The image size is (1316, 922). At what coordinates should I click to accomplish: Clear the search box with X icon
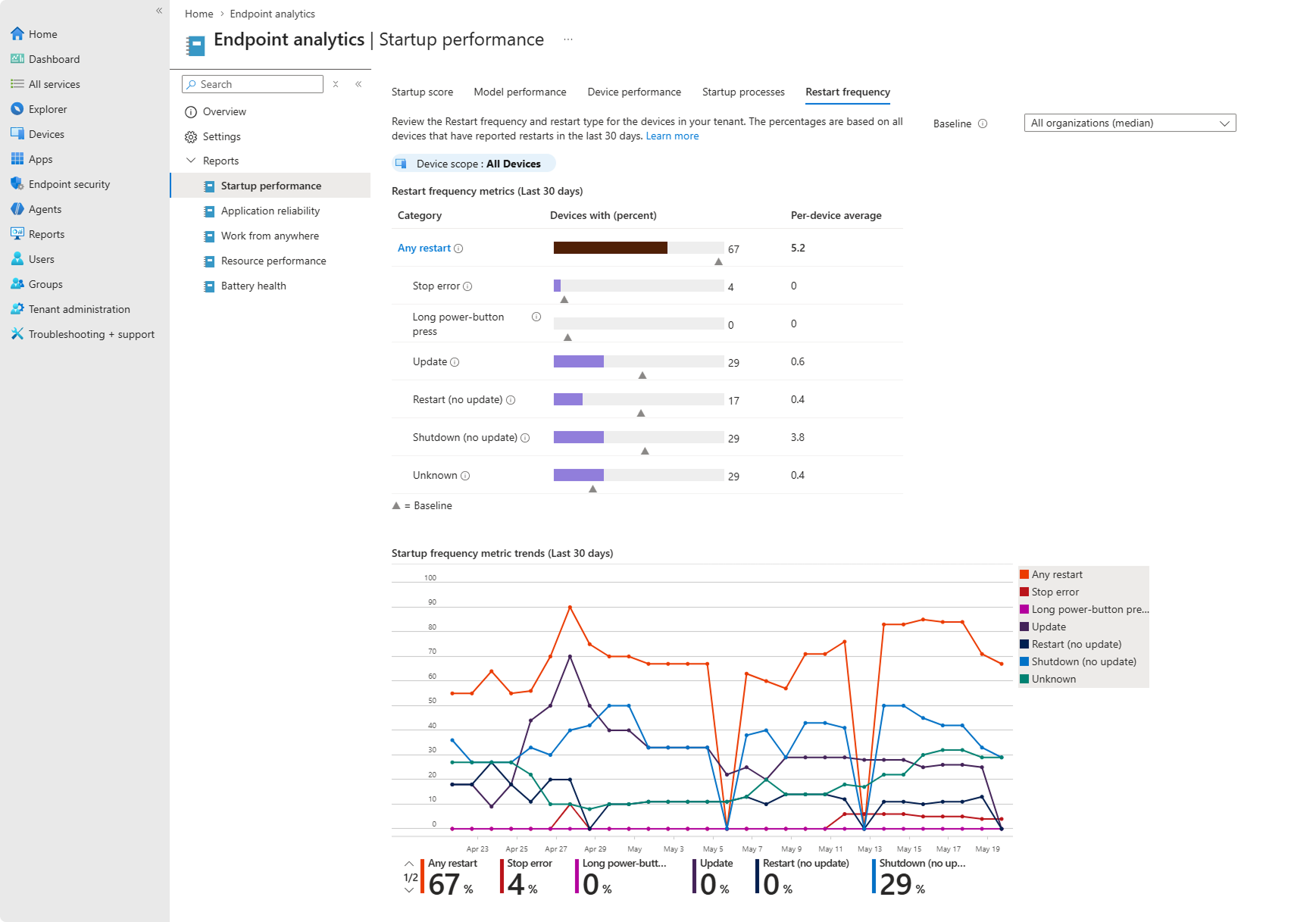[336, 84]
